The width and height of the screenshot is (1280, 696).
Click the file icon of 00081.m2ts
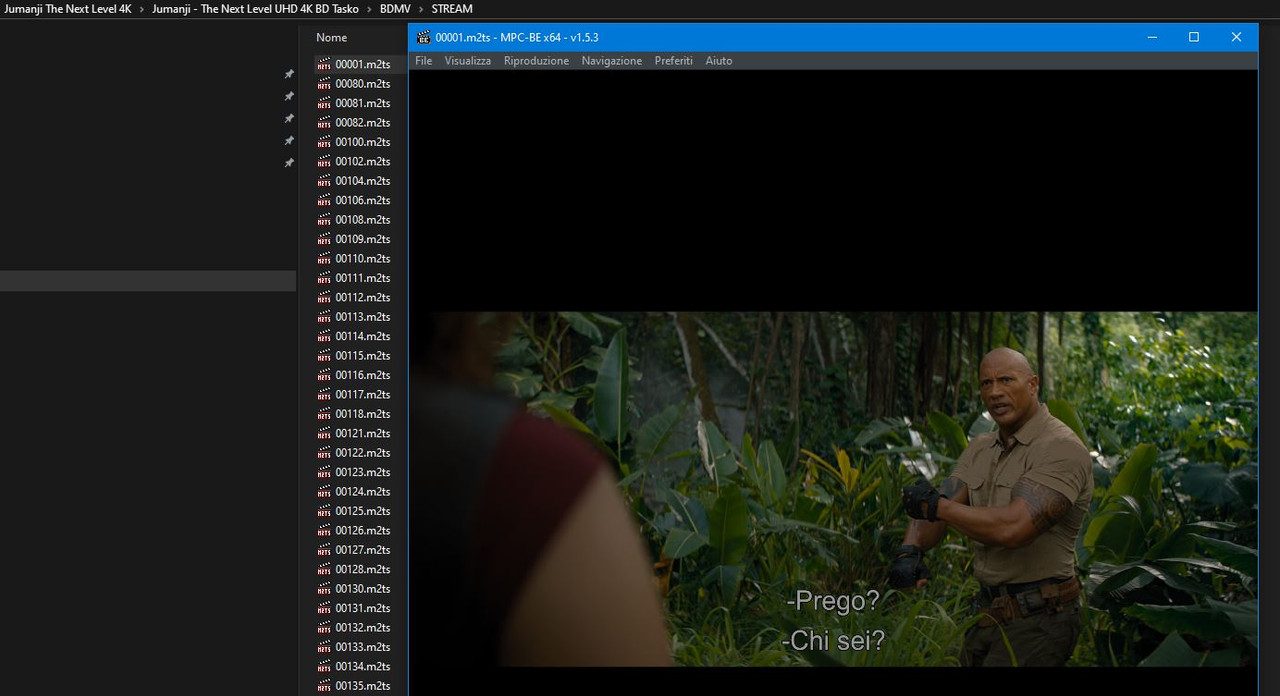pyautogui.click(x=324, y=103)
